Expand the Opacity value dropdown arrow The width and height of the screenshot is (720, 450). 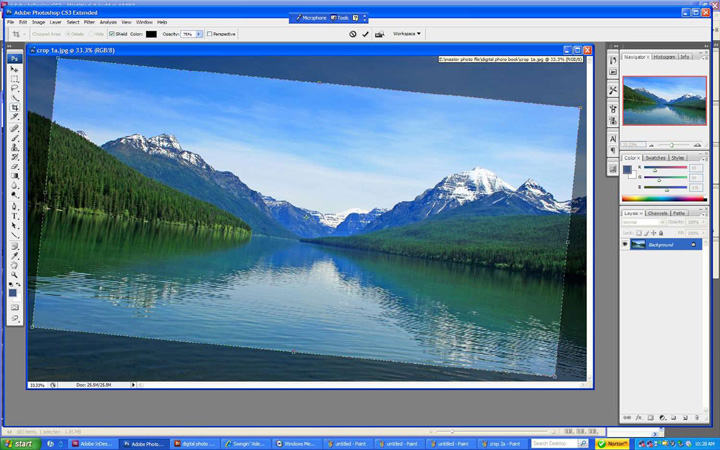(x=199, y=34)
